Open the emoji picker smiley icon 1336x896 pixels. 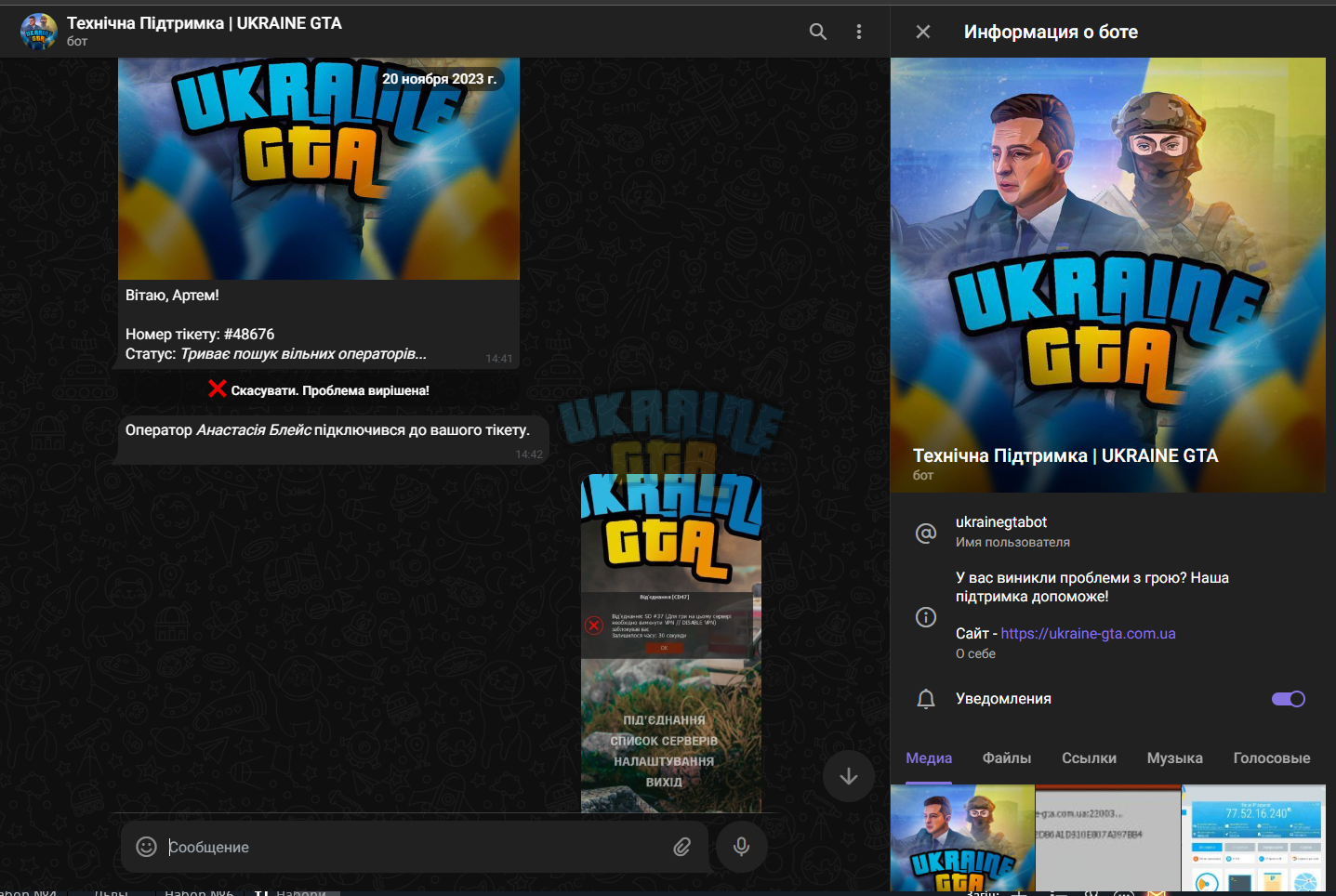pos(146,847)
